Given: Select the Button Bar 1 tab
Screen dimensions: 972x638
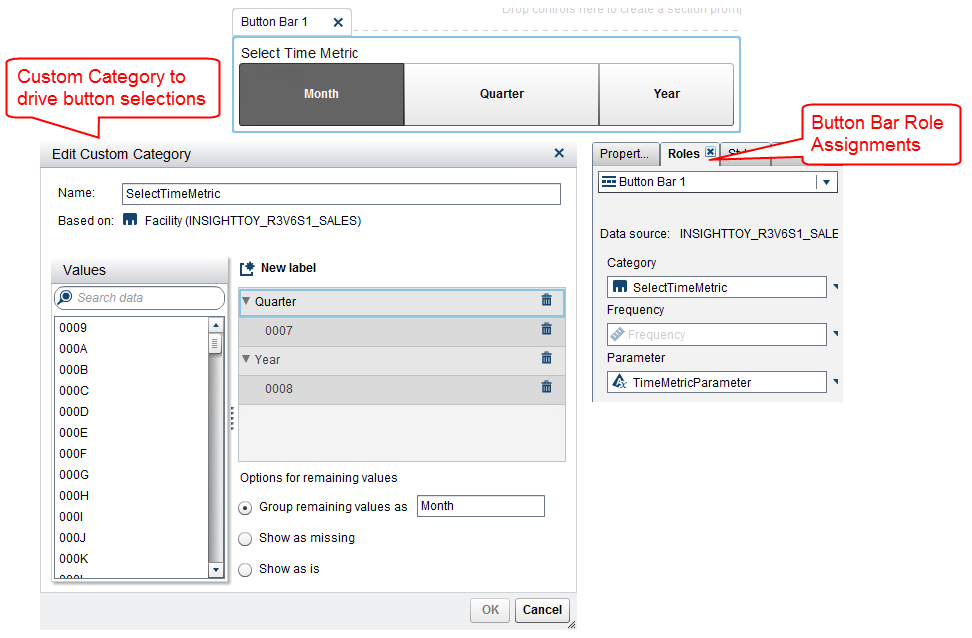Looking at the screenshot, I should 274,22.
